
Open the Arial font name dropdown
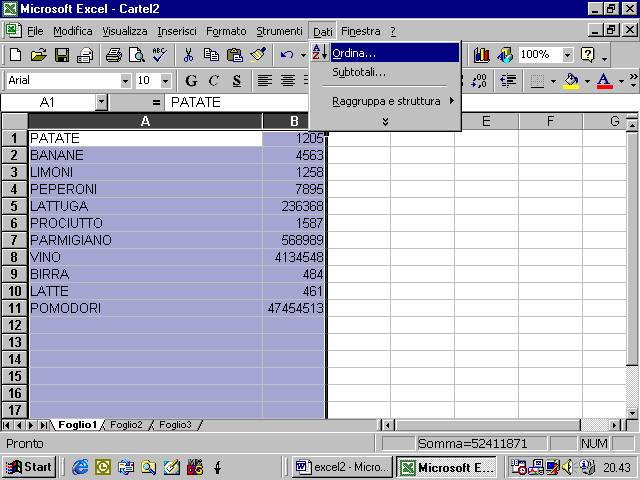click(x=126, y=81)
